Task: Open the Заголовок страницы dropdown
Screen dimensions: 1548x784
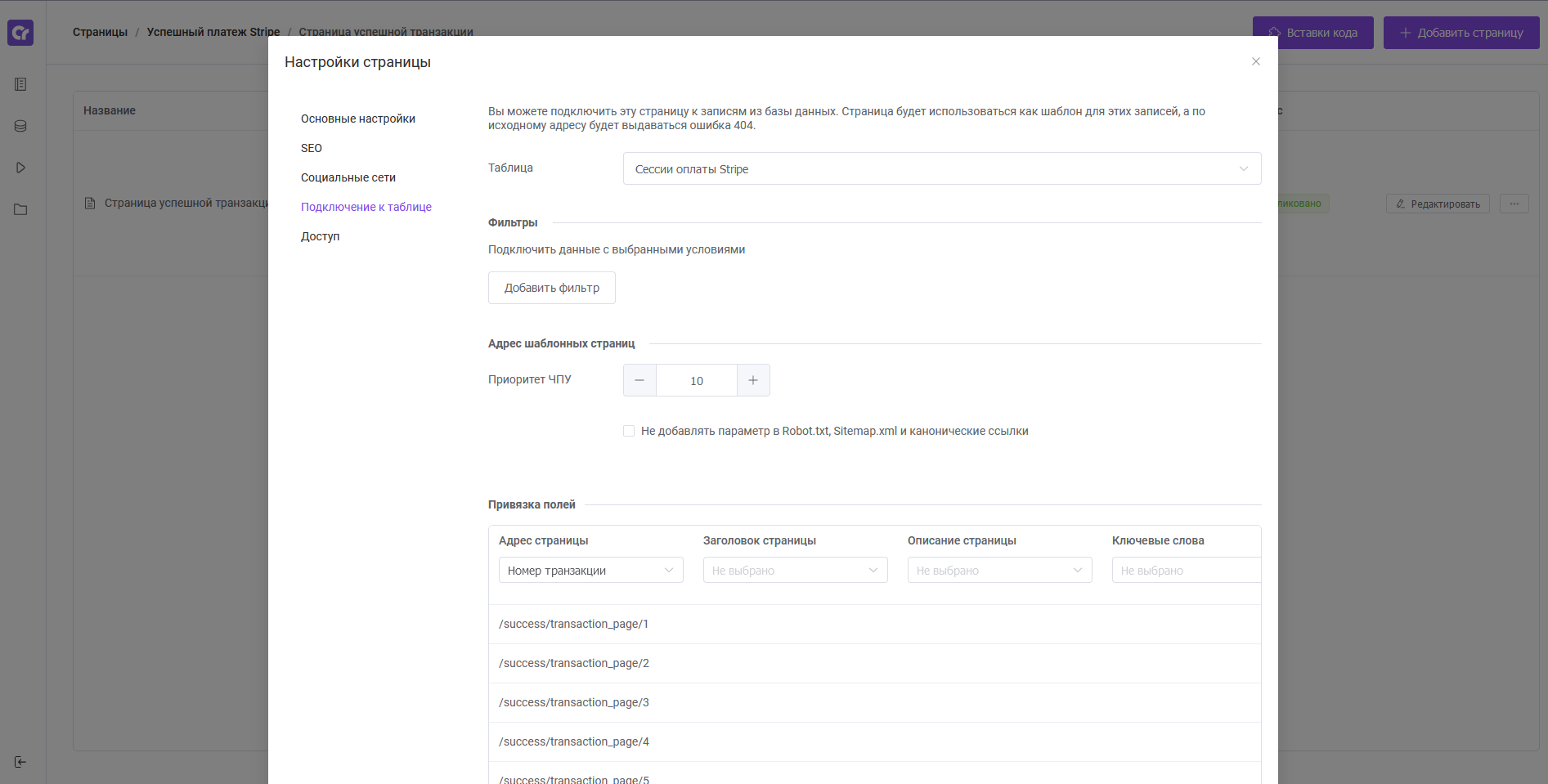Action: pyautogui.click(x=796, y=570)
